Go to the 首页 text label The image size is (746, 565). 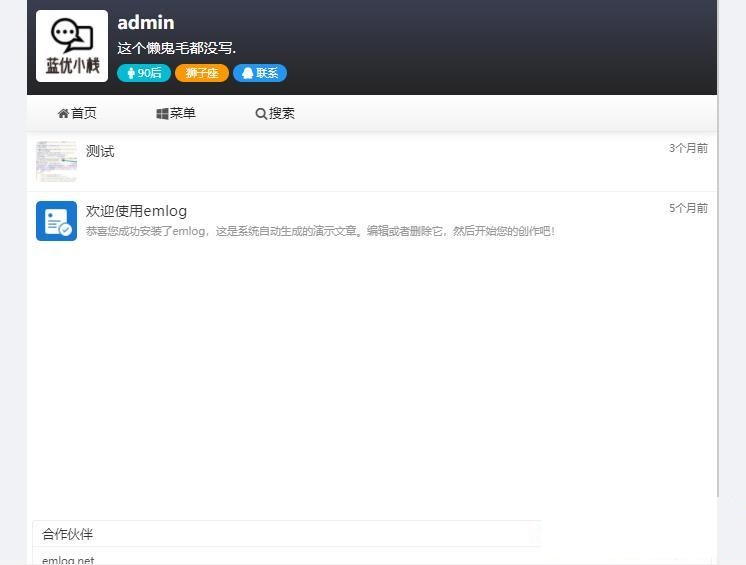pyautogui.click(x=84, y=114)
